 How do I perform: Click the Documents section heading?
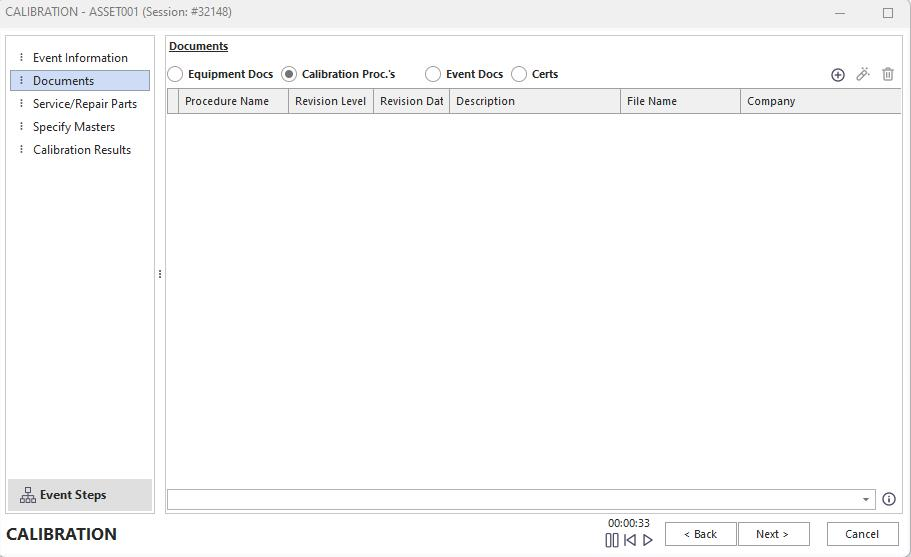tap(199, 46)
